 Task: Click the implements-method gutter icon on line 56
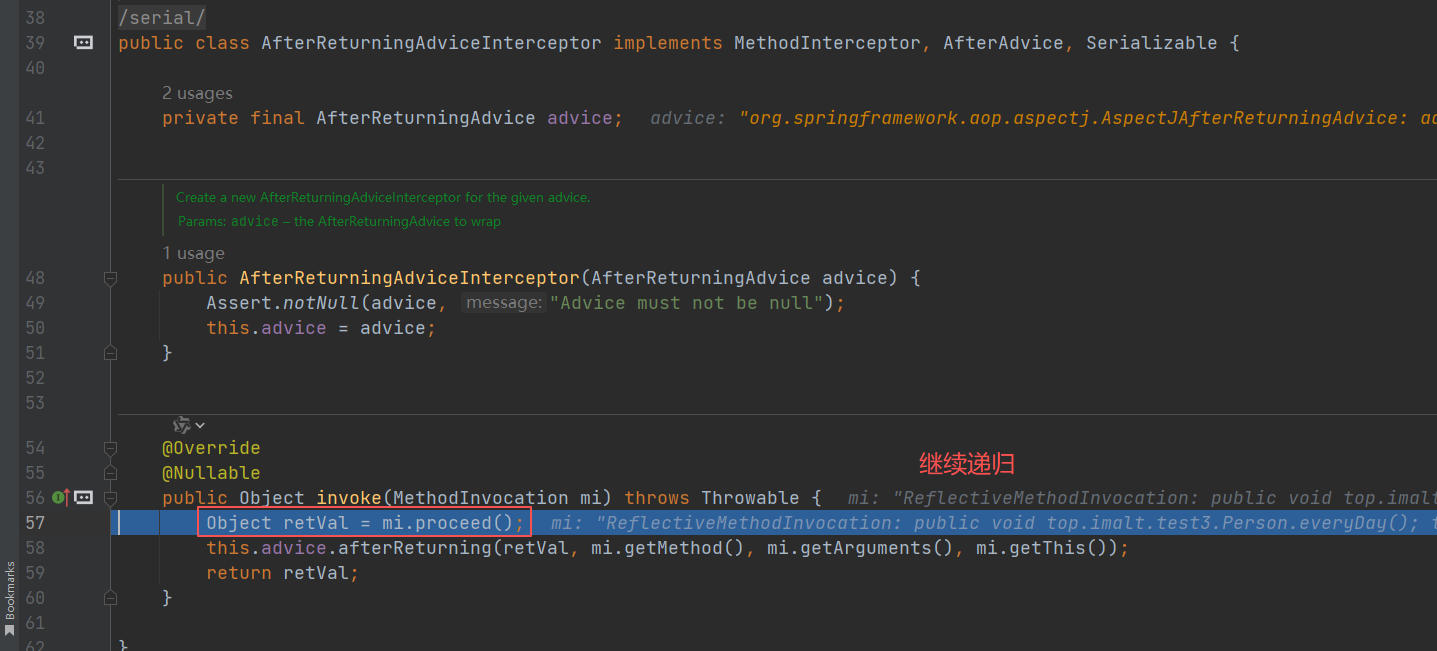pyautogui.click(x=60, y=497)
